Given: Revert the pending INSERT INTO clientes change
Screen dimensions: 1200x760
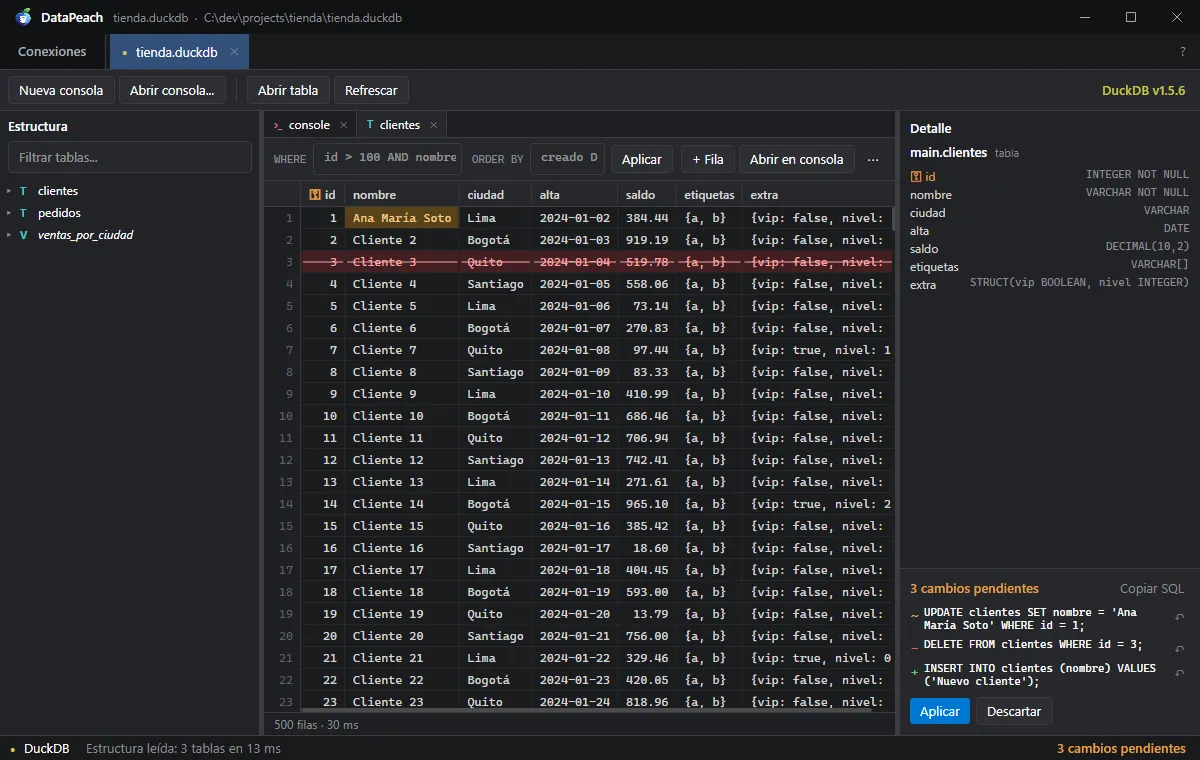Looking at the screenshot, I should click(x=1179, y=675).
